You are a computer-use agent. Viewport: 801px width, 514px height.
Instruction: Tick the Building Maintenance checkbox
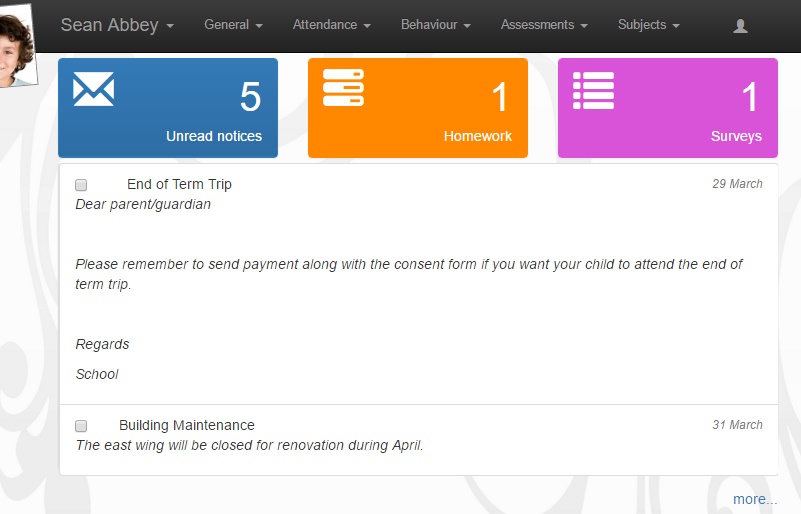pos(81,426)
